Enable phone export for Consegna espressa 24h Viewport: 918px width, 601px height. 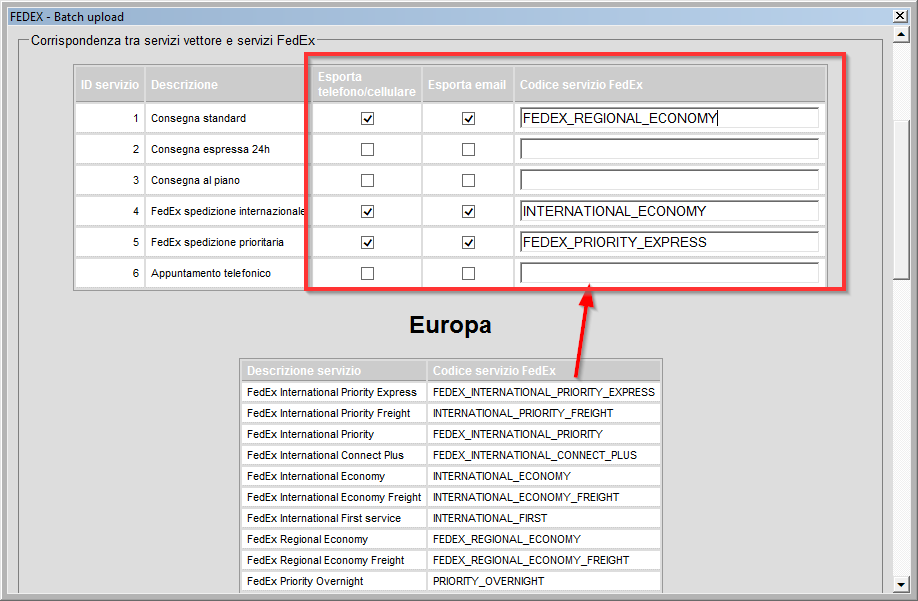point(367,150)
